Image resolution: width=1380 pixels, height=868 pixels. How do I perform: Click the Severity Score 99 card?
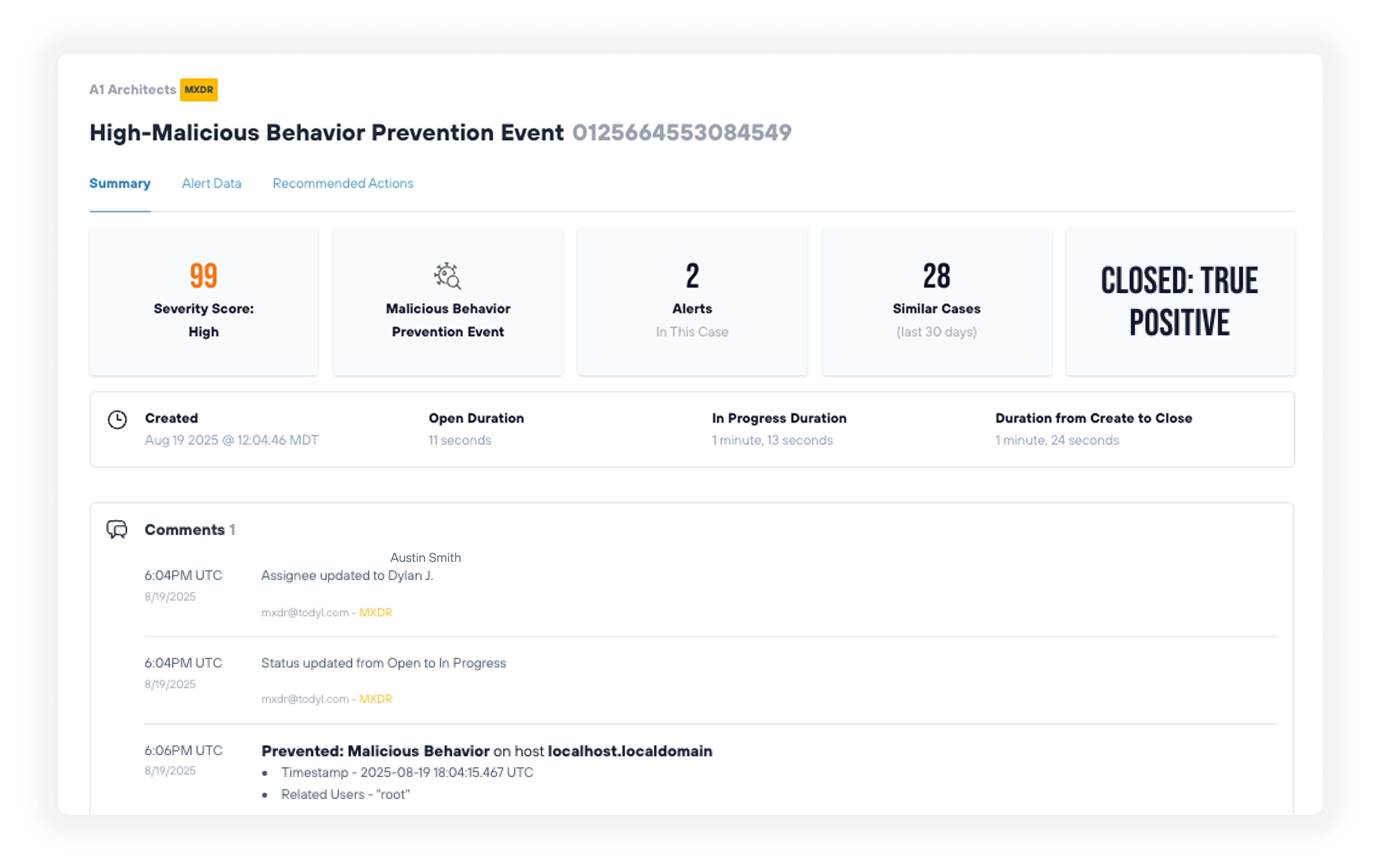[203, 301]
